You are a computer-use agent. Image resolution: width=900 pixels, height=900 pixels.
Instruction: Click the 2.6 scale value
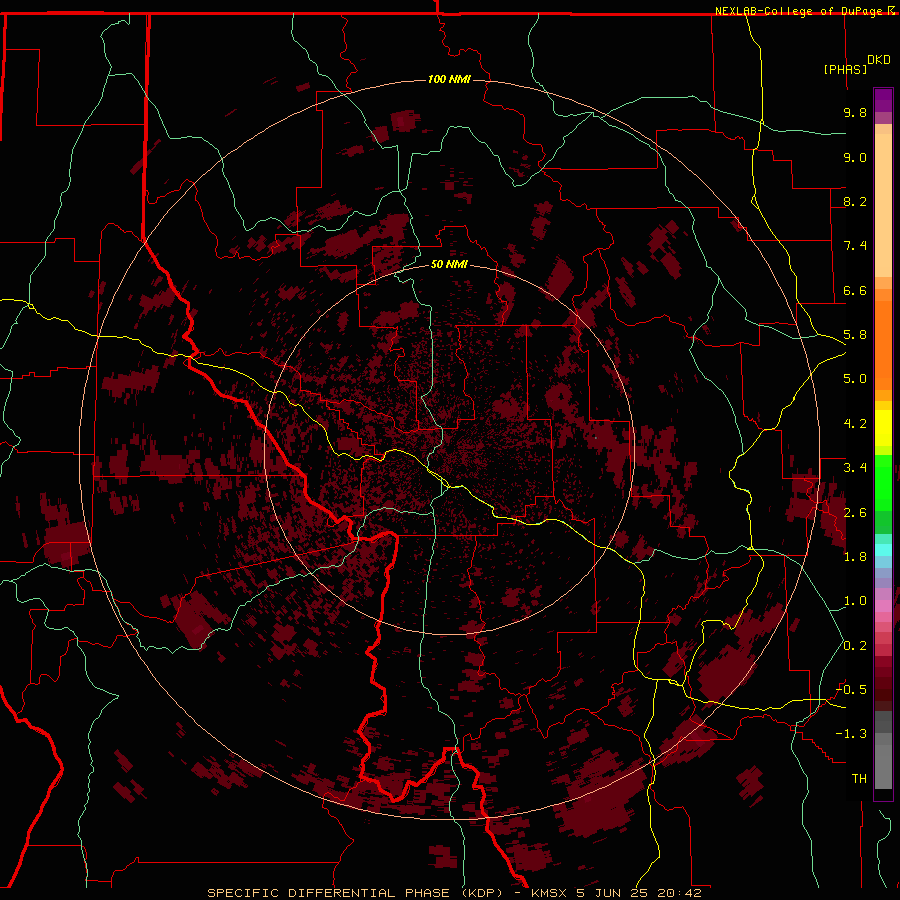(x=855, y=513)
